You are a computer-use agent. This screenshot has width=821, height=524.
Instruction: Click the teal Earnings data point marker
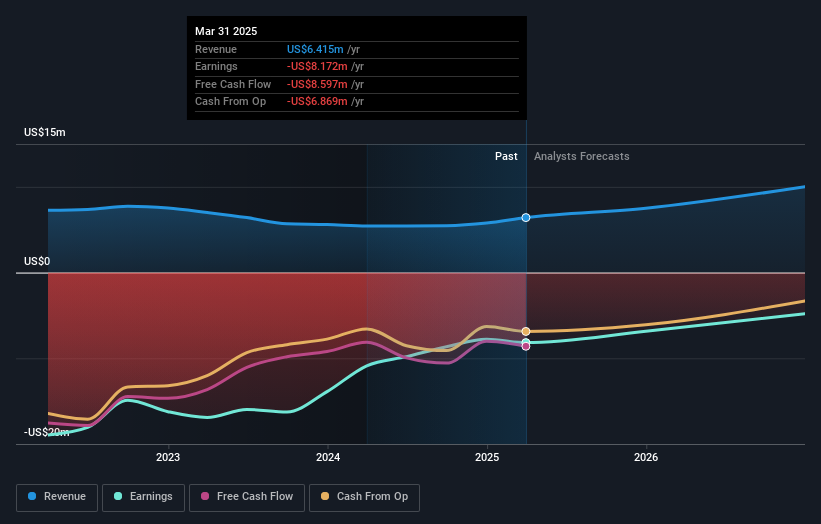(x=526, y=342)
